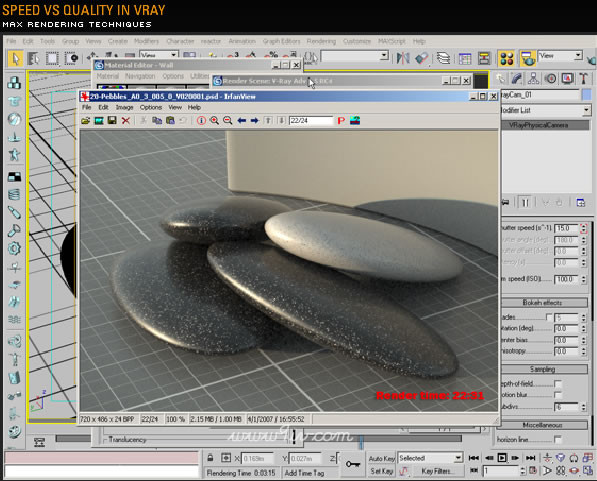The height and width of the screenshot is (481, 597).
Task: Open the IrfanView Edit menu
Action: pyautogui.click(x=103, y=107)
